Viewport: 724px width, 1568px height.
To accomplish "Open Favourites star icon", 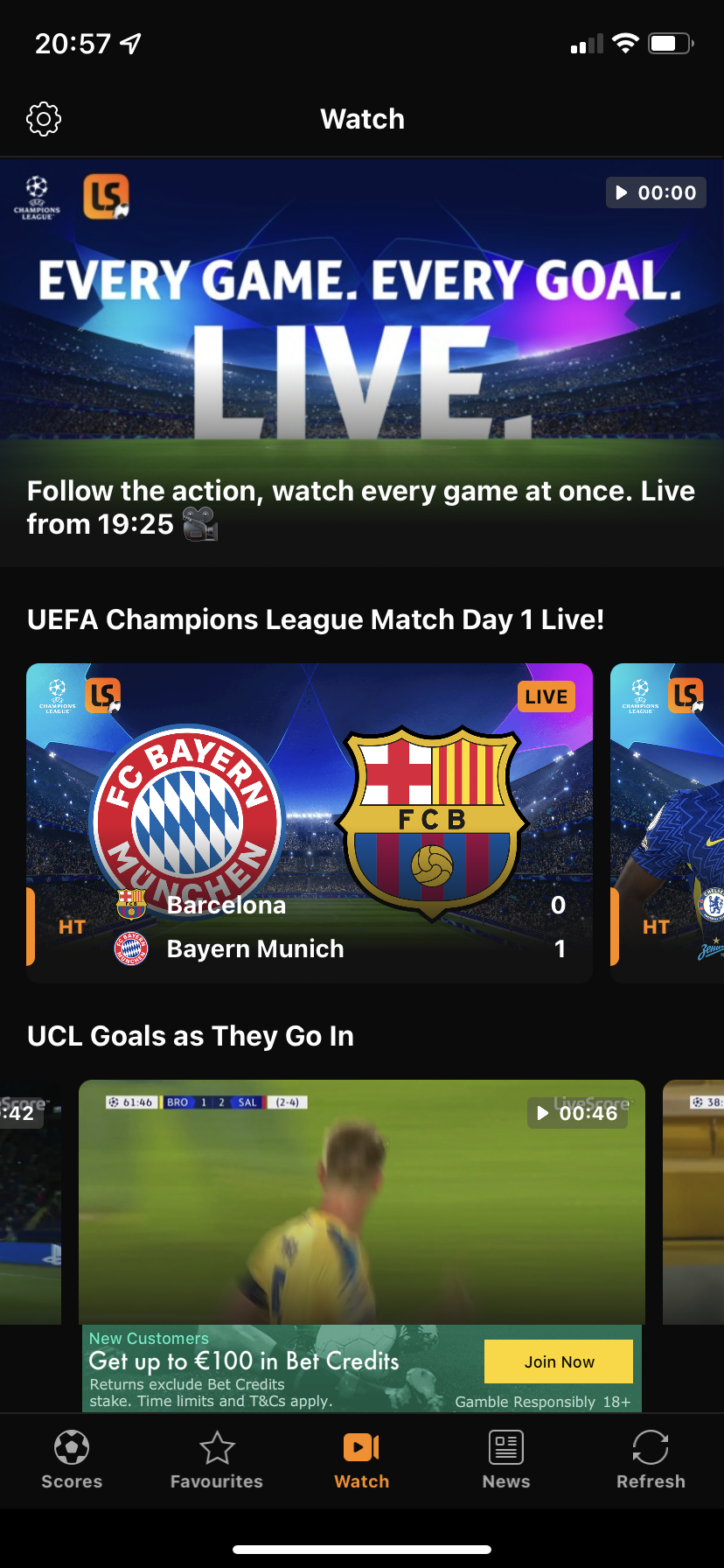I will point(217,1448).
